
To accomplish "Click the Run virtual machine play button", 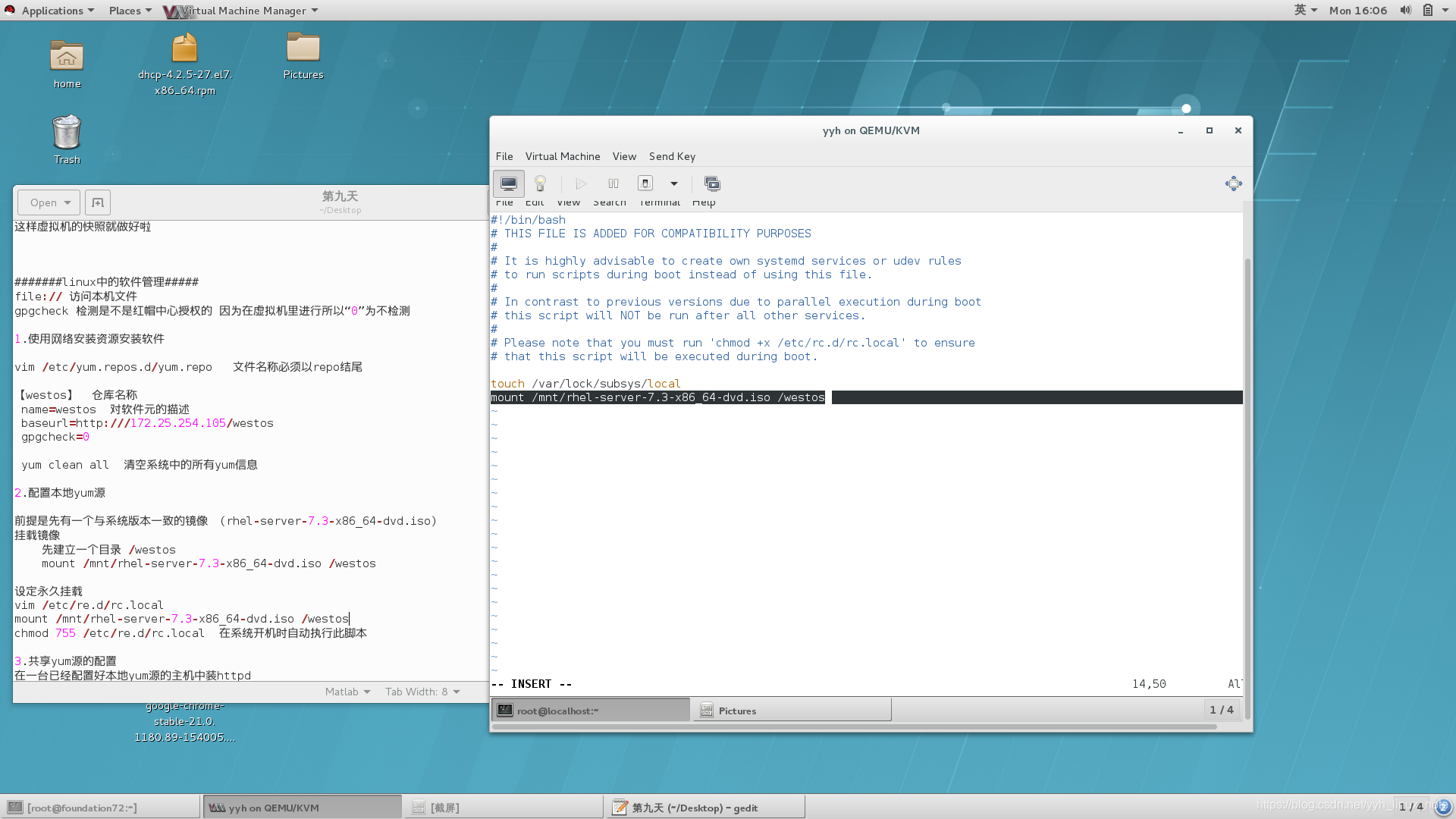I will (x=581, y=184).
